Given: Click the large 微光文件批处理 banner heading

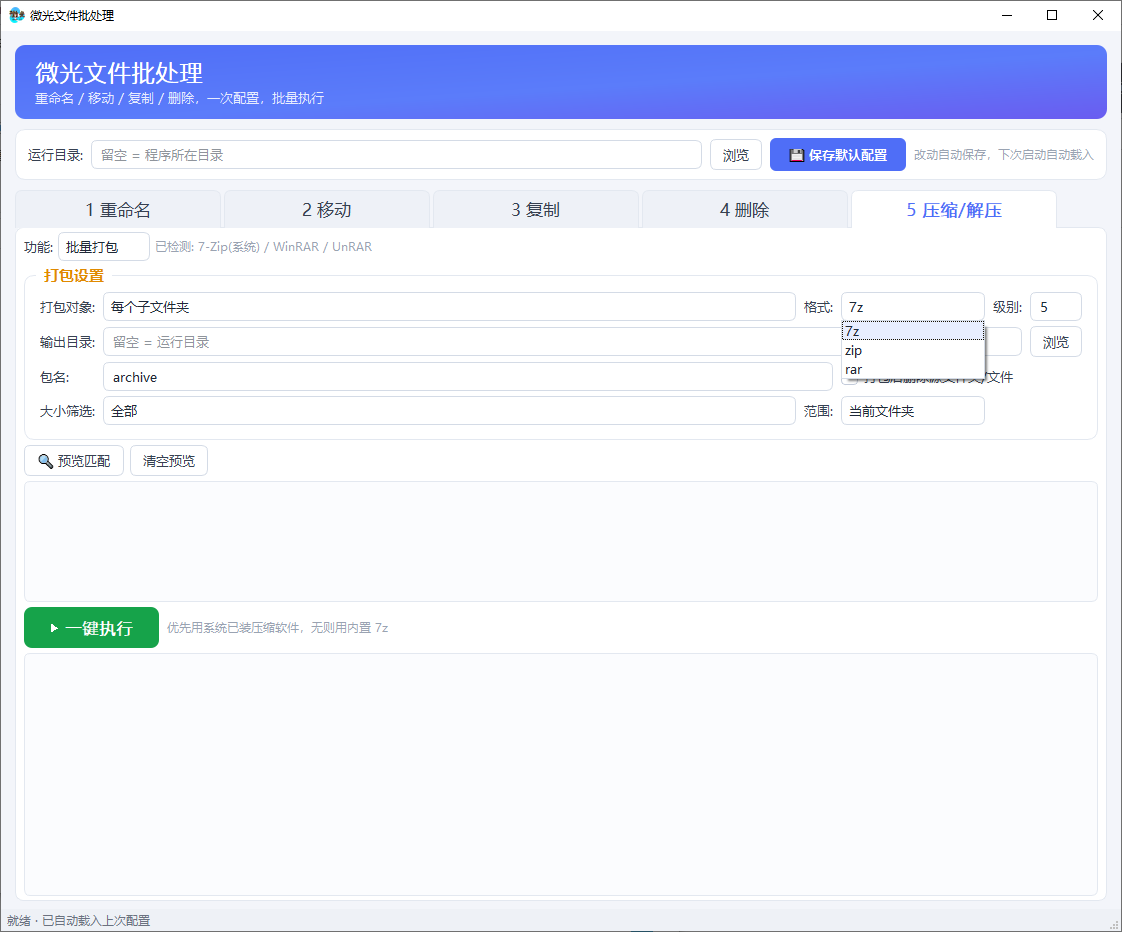Looking at the screenshot, I should 119,72.
